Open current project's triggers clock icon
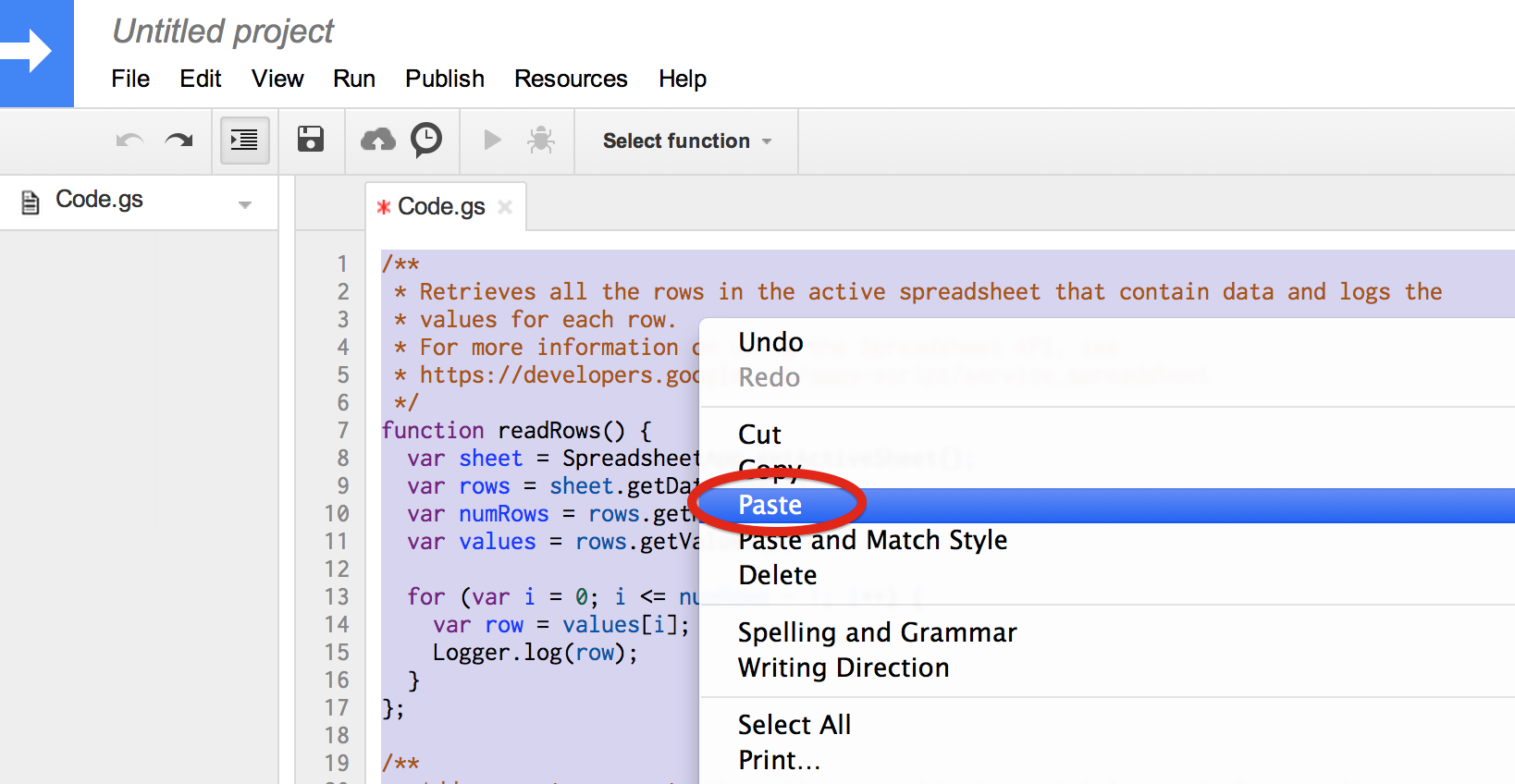The image size is (1515, 784). point(426,140)
